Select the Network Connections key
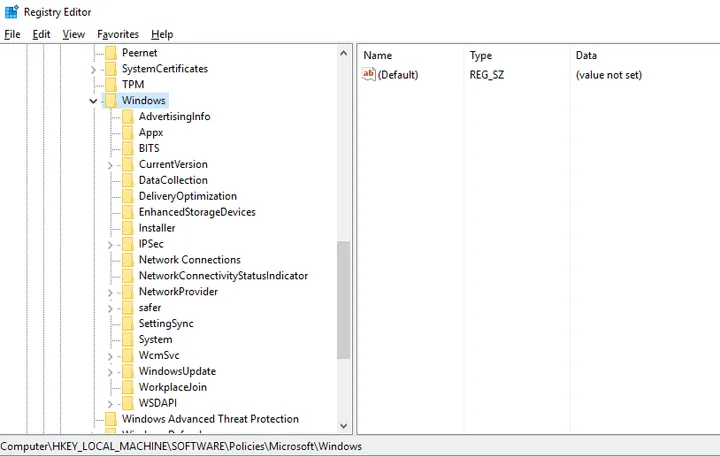Viewport: 720px width, 456px height. coord(189,260)
